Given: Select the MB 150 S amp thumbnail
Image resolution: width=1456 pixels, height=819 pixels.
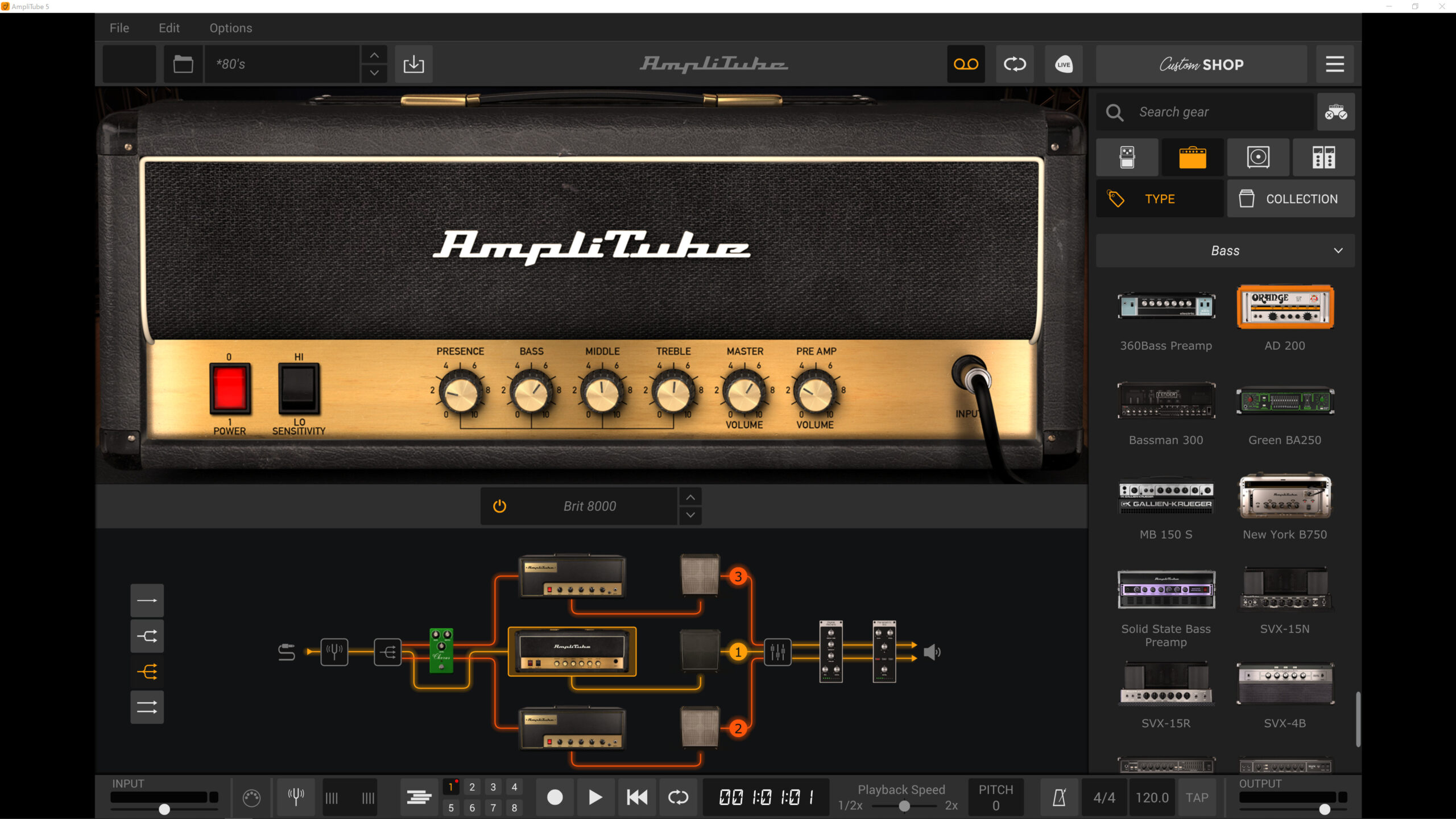Looking at the screenshot, I should click(x=1166, y=495).
